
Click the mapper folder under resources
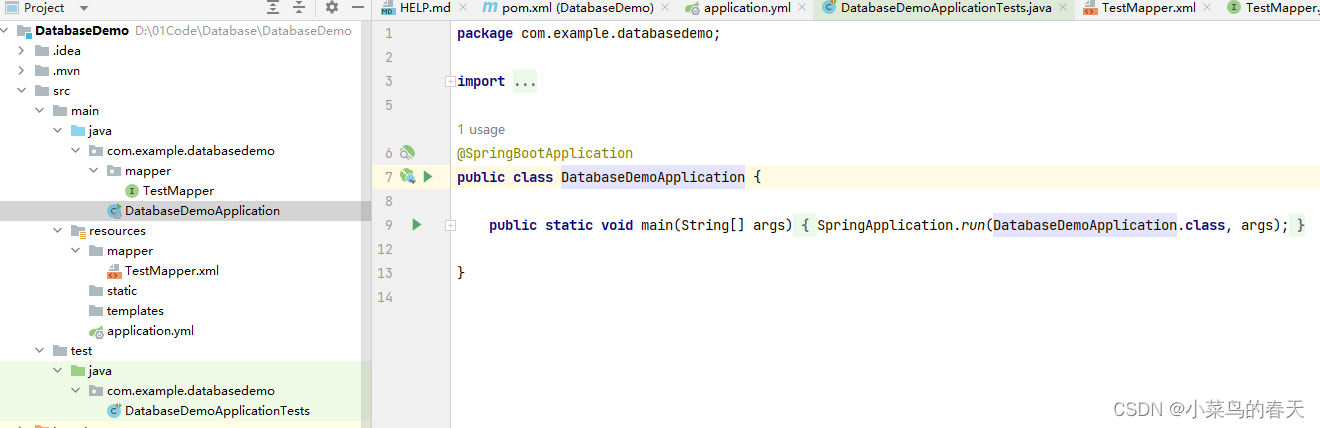point(130,251)
